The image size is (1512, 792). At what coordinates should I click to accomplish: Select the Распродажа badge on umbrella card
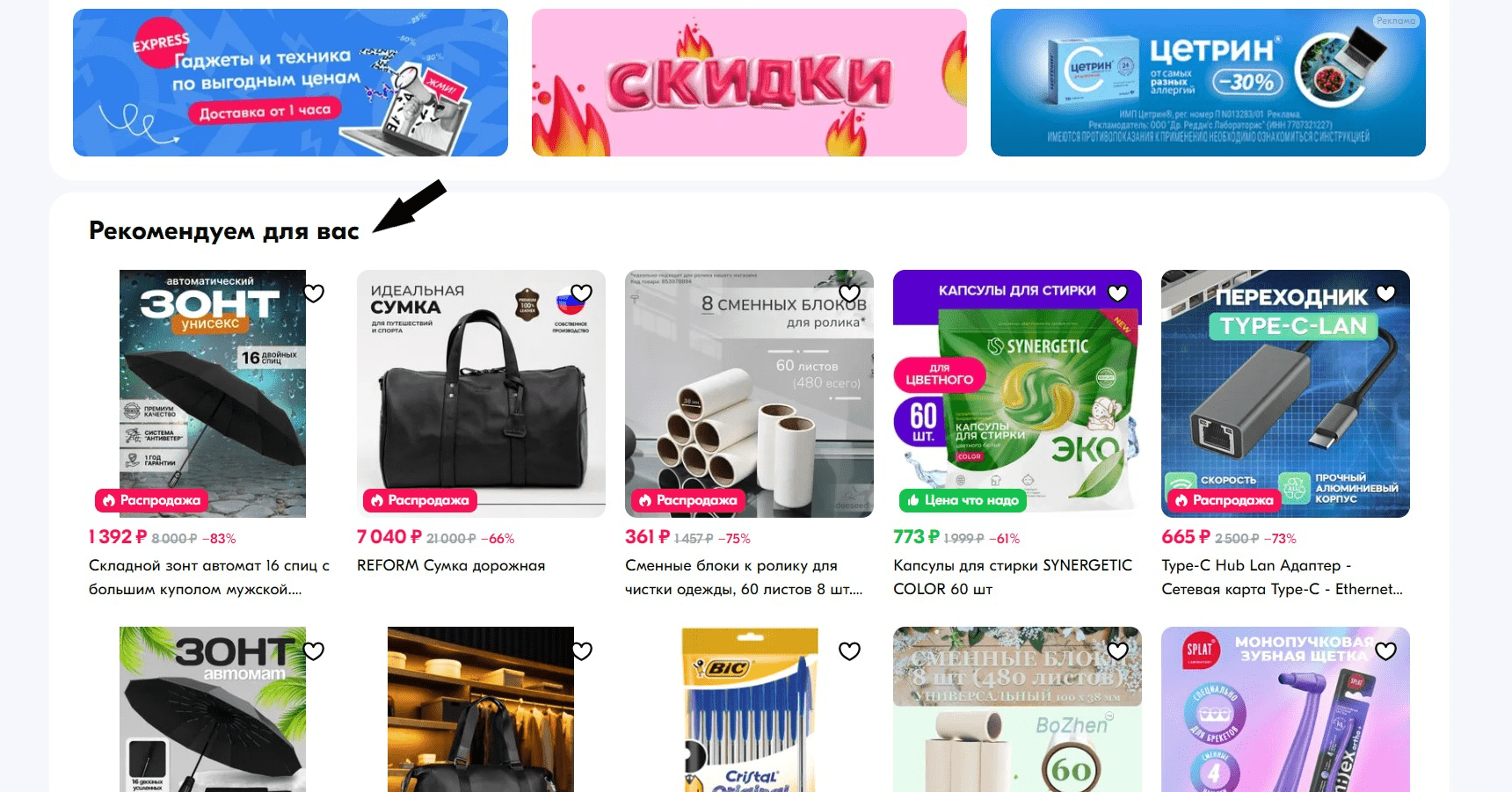(151, 500)
